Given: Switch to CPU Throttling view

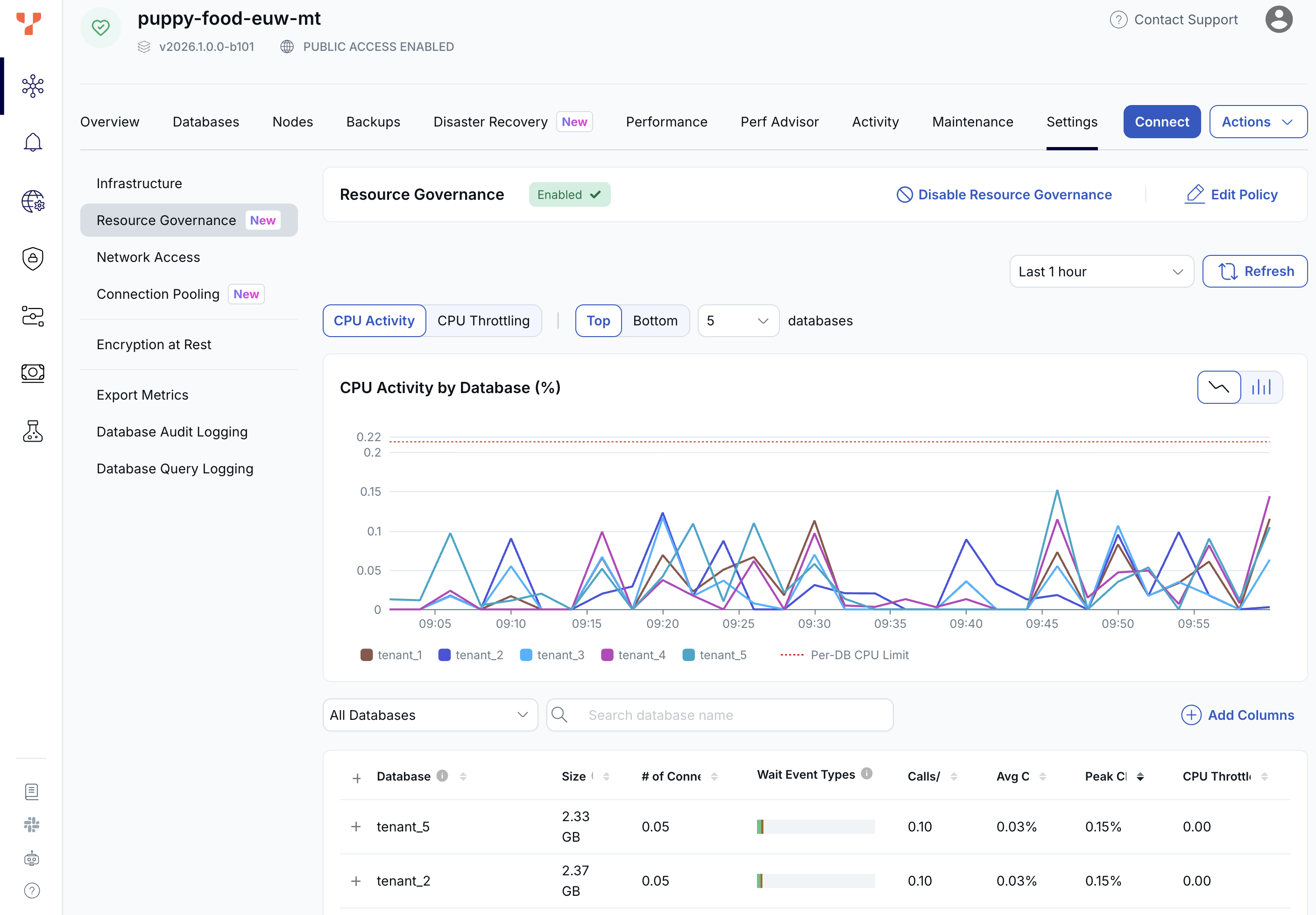Looking at the screenshot, I should pyautogui.click(x=483, y=321).
